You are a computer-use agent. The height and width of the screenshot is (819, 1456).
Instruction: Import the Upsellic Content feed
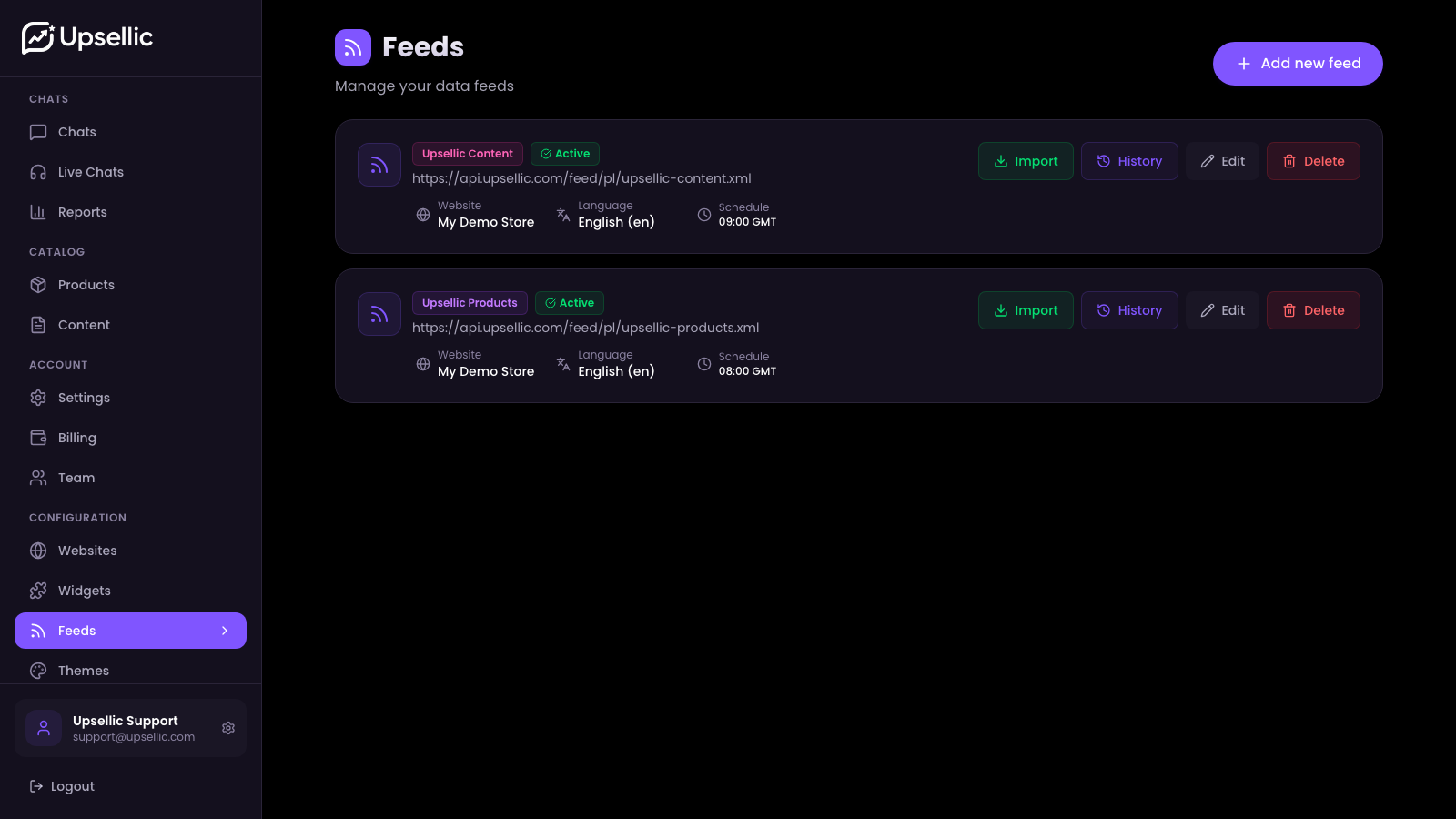point(1026,161)
